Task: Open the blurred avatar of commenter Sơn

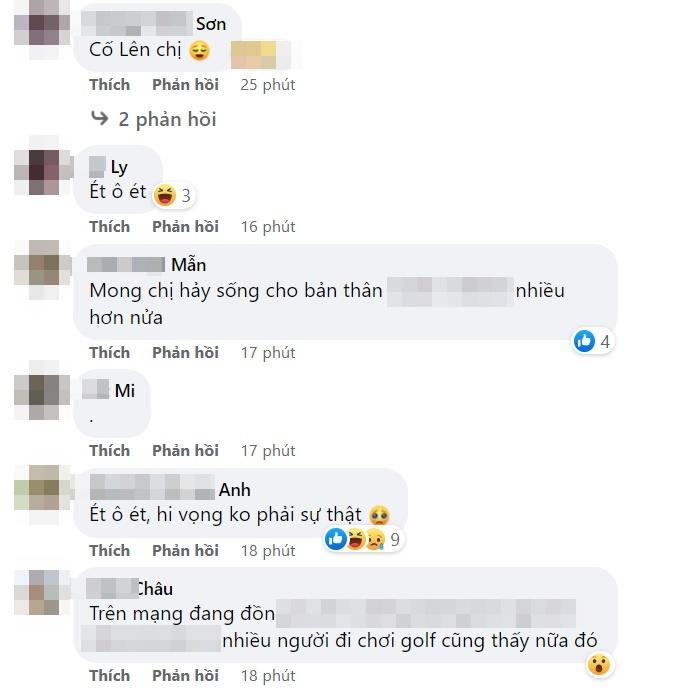Action: [42, 28]
